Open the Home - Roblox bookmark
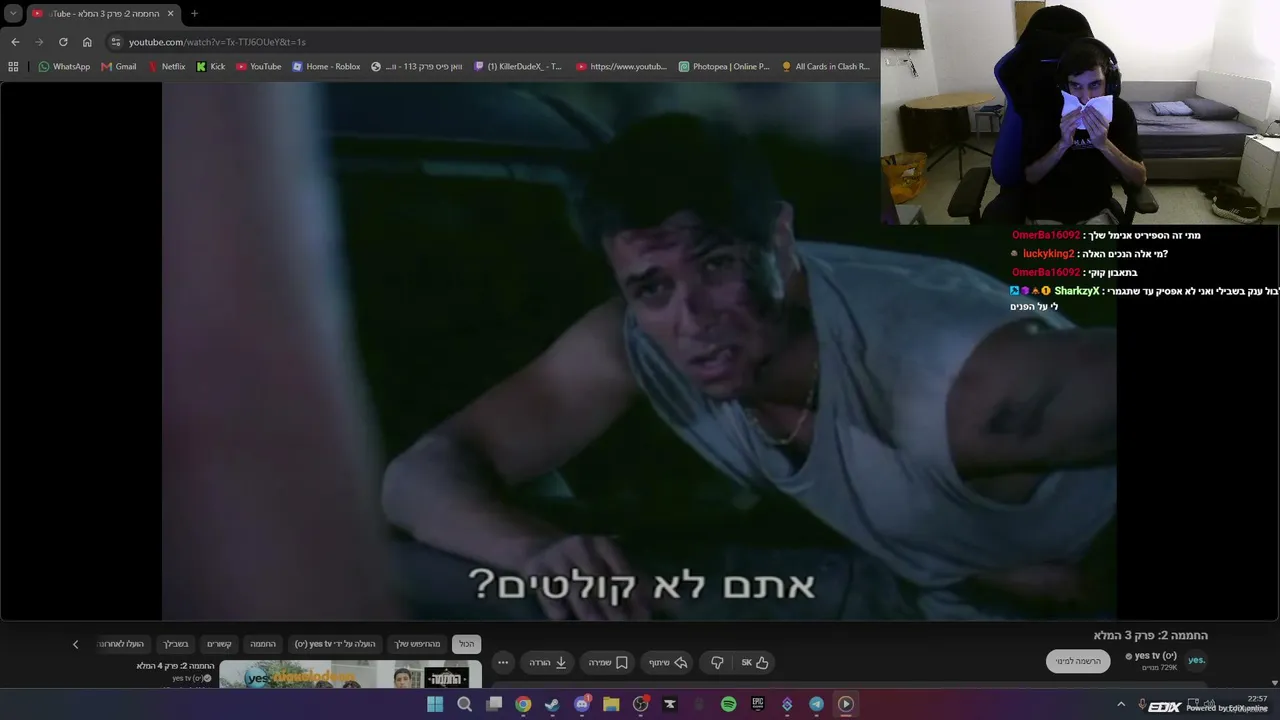Viewport: 1280px width, 720px height. 326,67
